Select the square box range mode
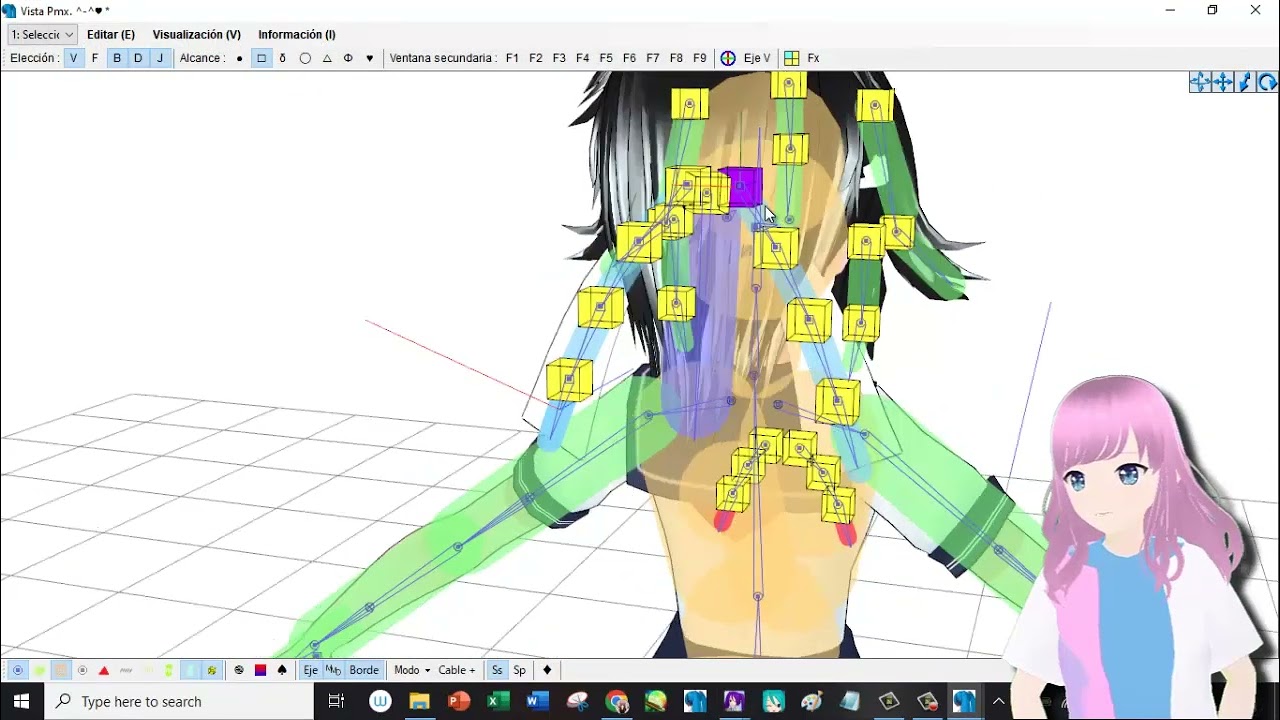This screenshot has height=720, width=1280. click(x=262, y=58)
